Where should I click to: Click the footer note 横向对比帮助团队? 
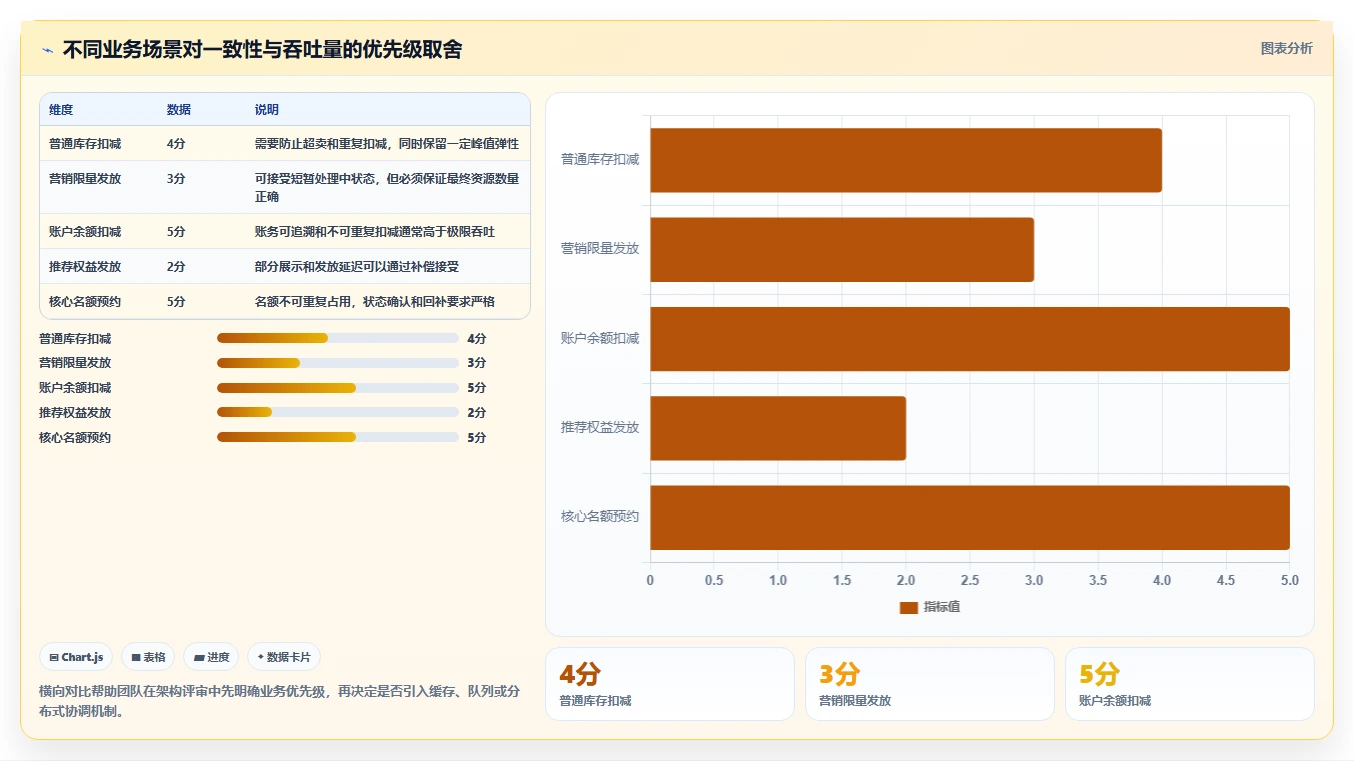(x=280, y=701)
